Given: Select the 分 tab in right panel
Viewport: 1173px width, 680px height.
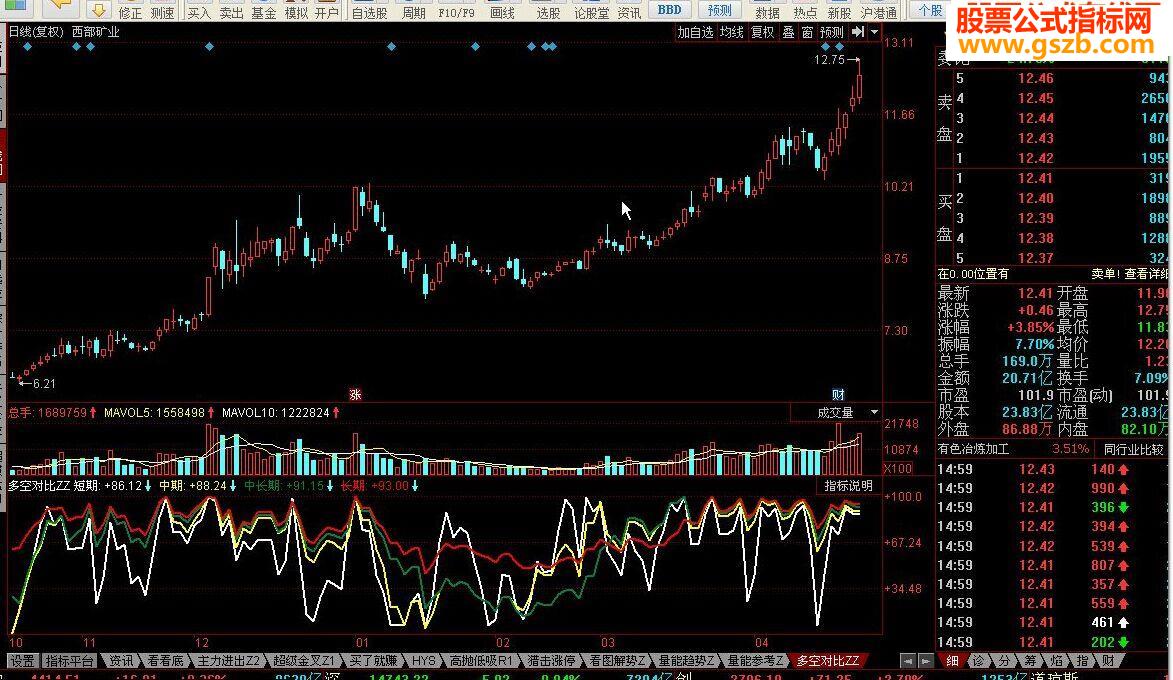Looking at the screenshot, I should pyautogui.click(x=1004, y=661).
